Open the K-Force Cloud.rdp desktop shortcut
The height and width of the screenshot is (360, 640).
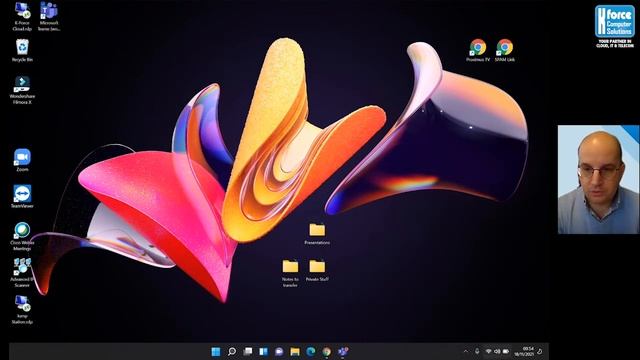tap(22, 16)
